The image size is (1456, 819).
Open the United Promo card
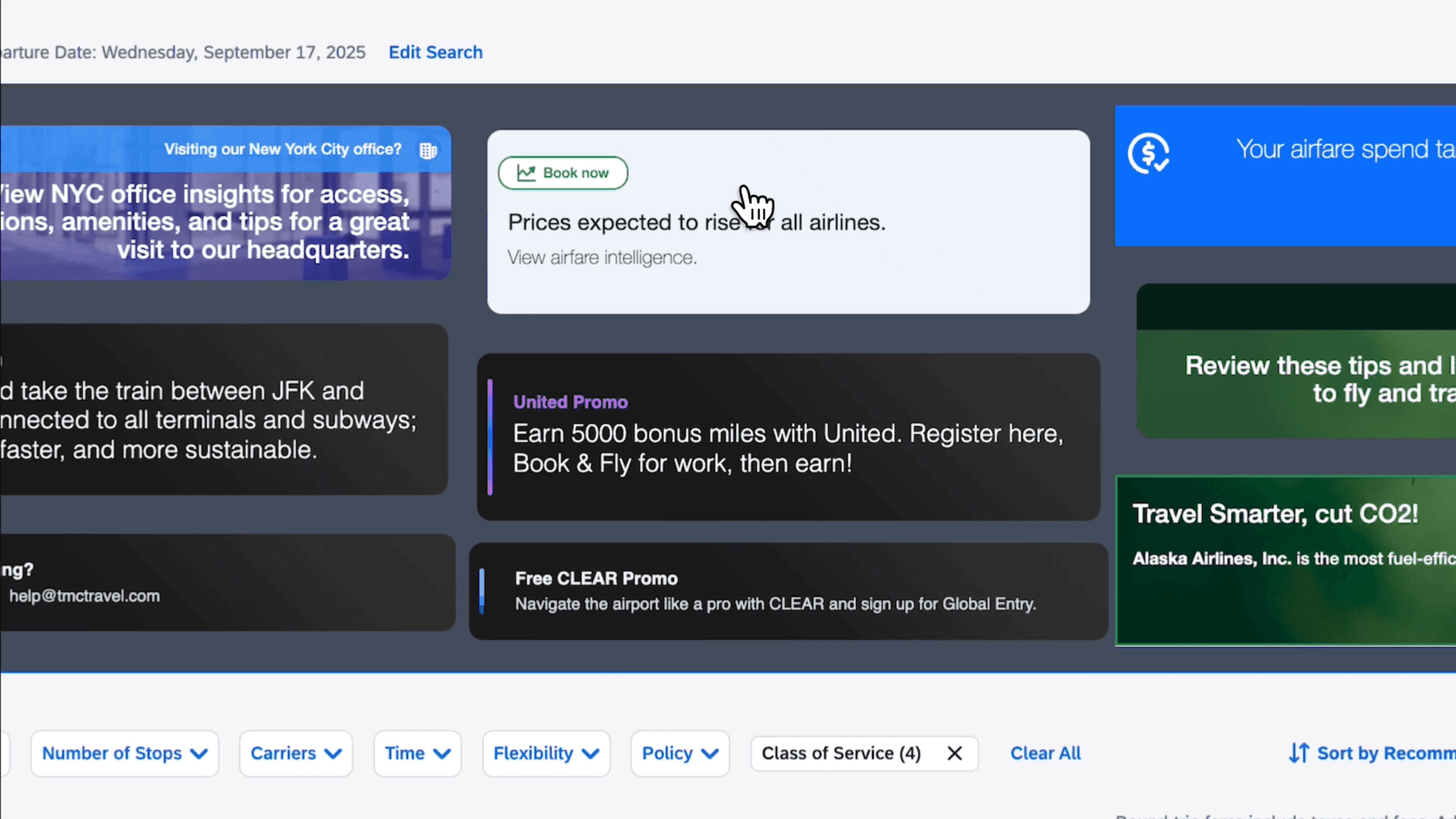[789, 436]
